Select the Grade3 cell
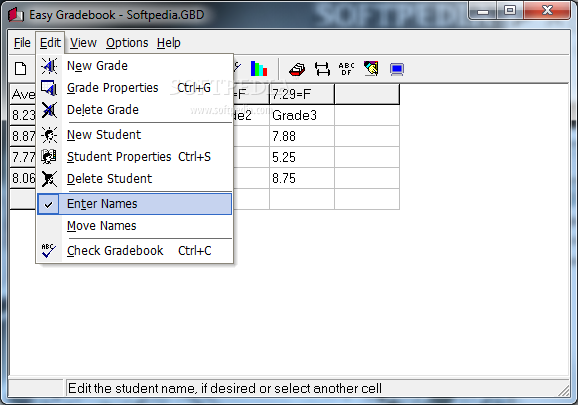578x405 pixels. (x=302, y=115)
